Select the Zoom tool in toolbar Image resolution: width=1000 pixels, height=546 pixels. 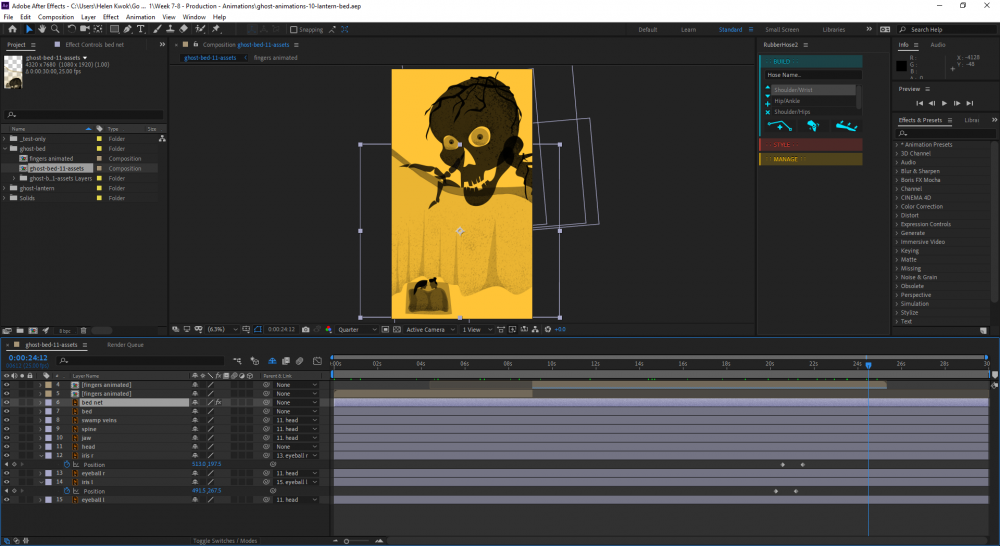click(55, 29)
